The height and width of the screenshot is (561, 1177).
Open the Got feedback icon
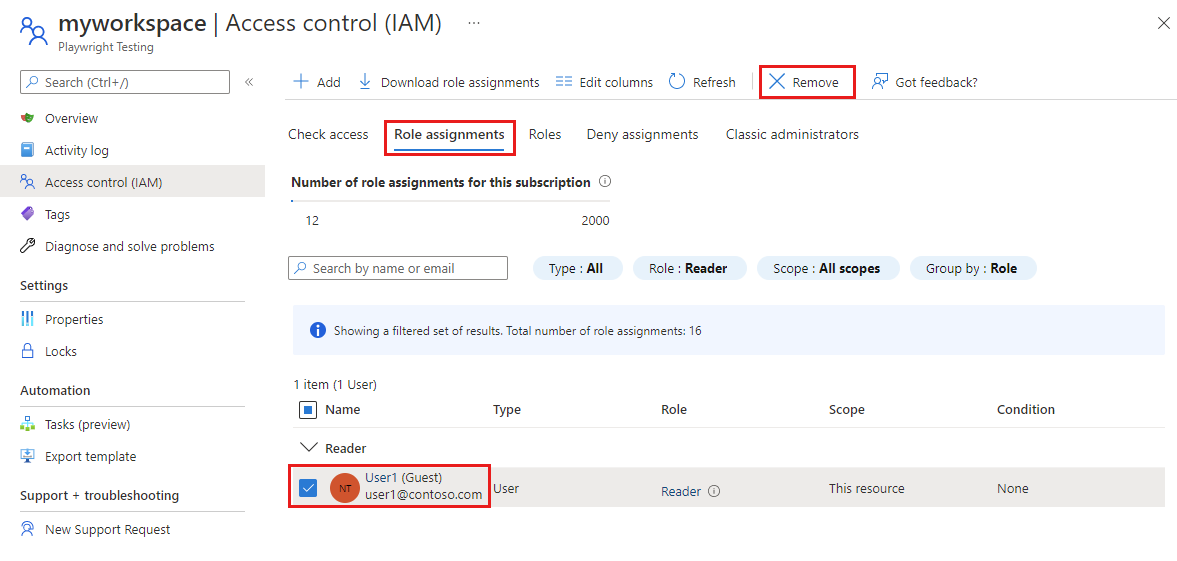tap(880, 82)
